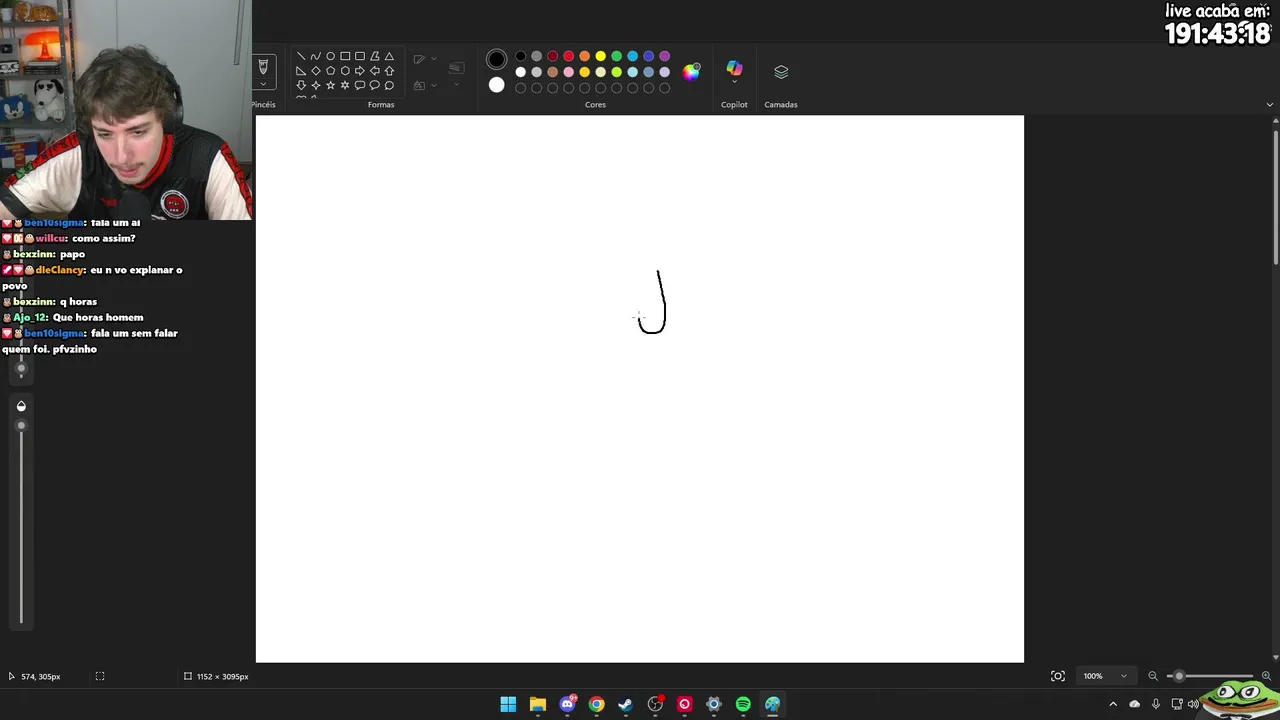Select the pentagon shape

coord(330,71)
